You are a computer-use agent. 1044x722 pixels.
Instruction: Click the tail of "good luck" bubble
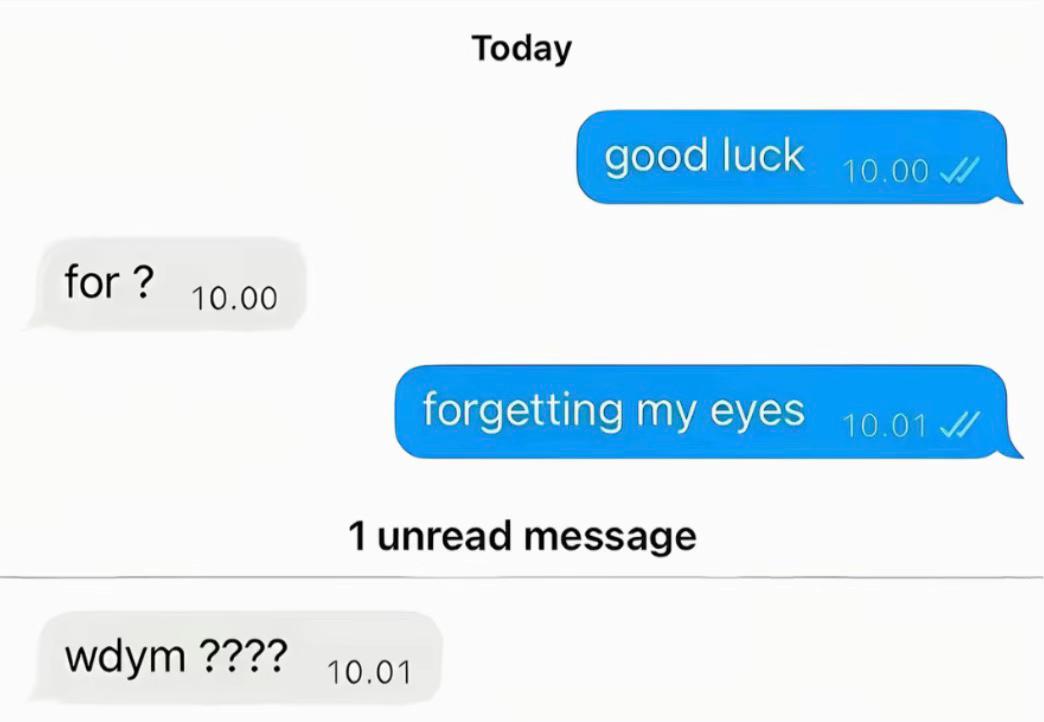(1011, 194)
